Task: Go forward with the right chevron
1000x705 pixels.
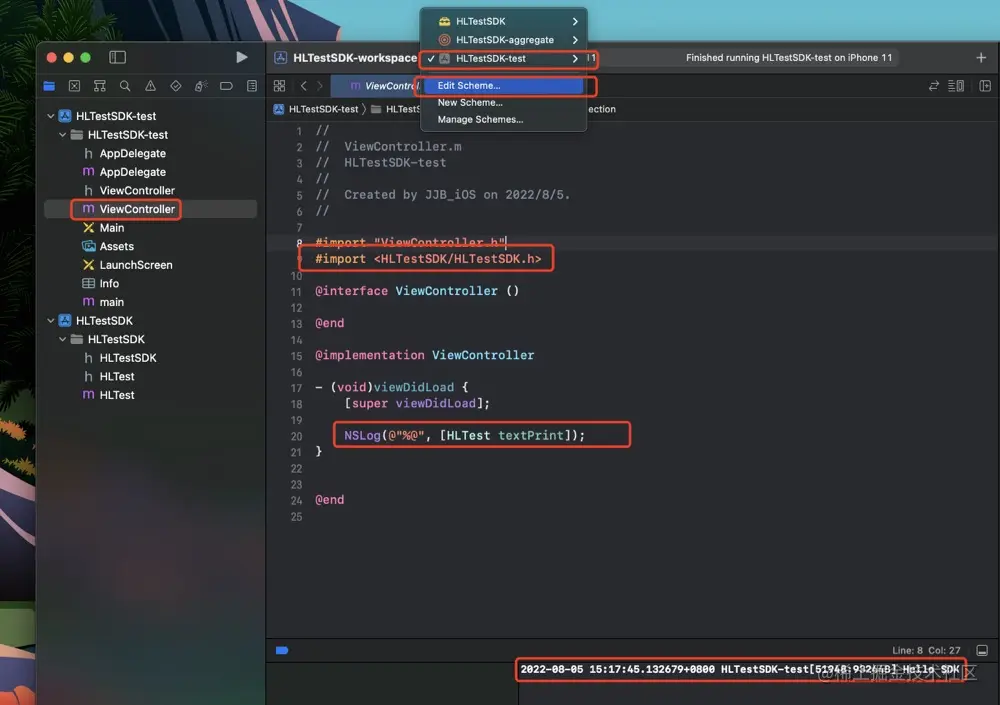Action: click(320, 85)
